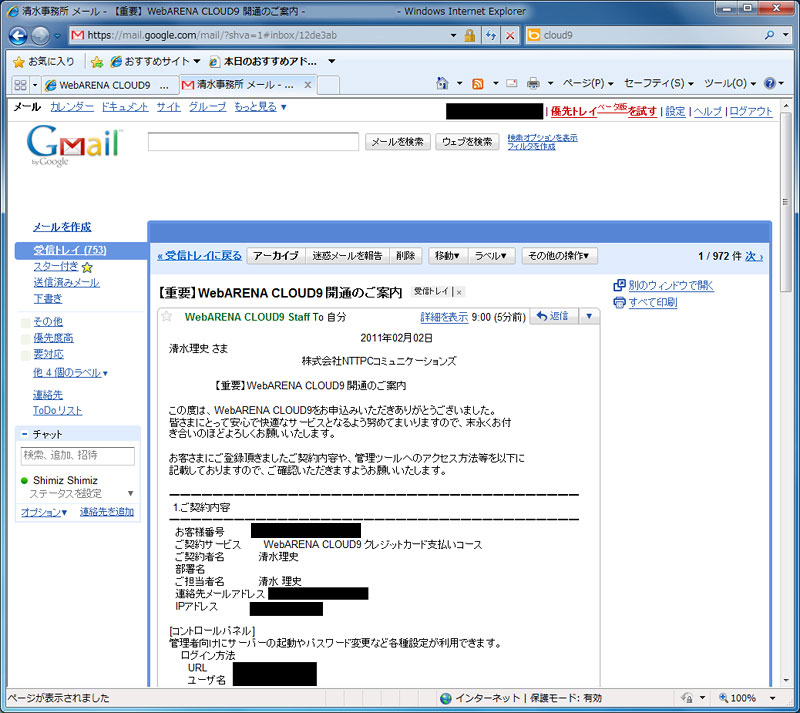Screen dimensions: 800x713
Task: Open the ページ(P) menu
Action: [588, 83]
